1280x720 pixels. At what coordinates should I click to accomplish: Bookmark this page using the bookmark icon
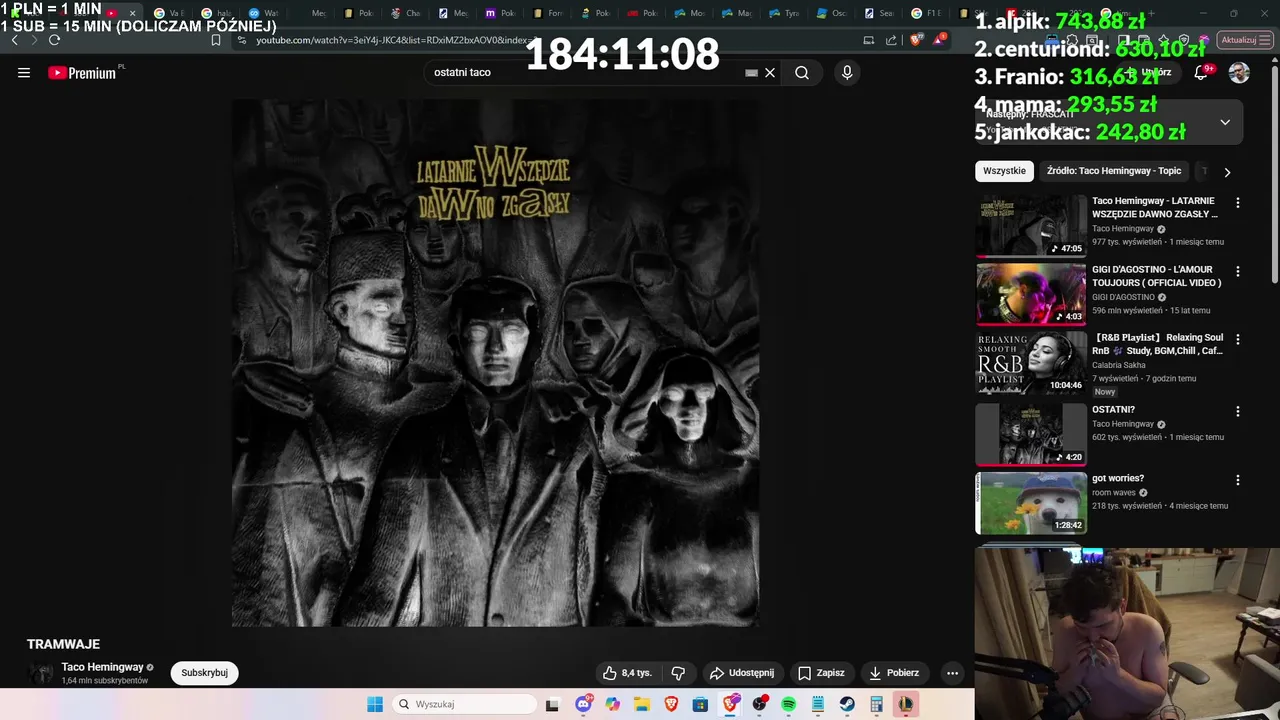(216, 40)
